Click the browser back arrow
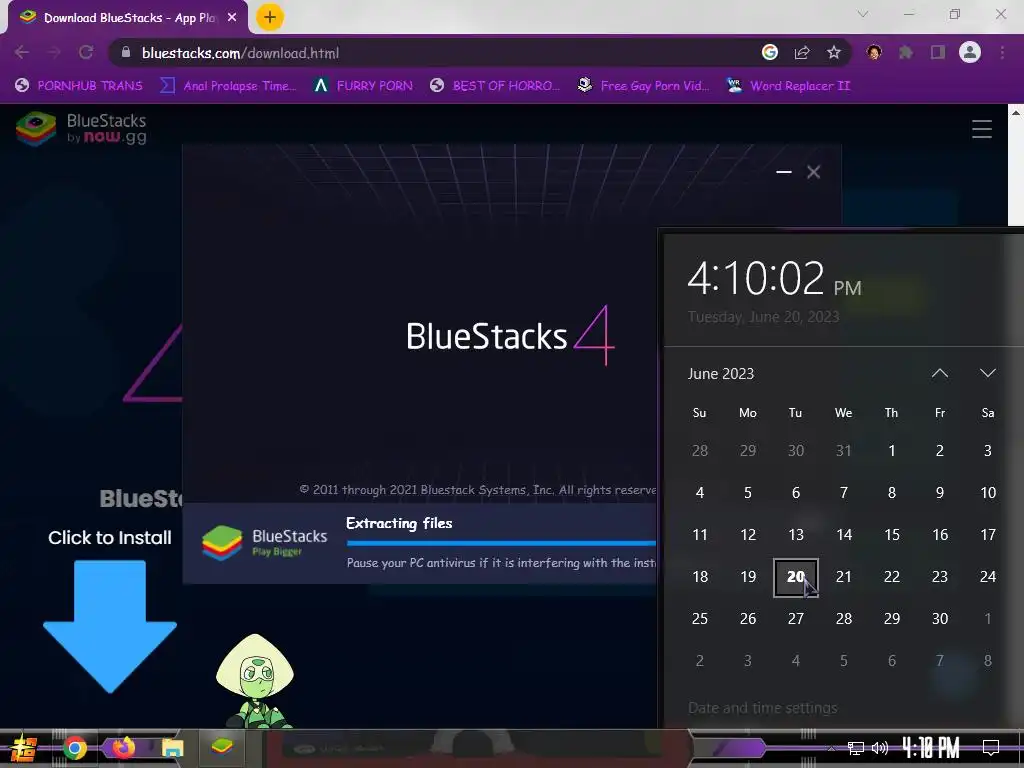This screenshot has height=768, width=1024. [x=22, y=52]
